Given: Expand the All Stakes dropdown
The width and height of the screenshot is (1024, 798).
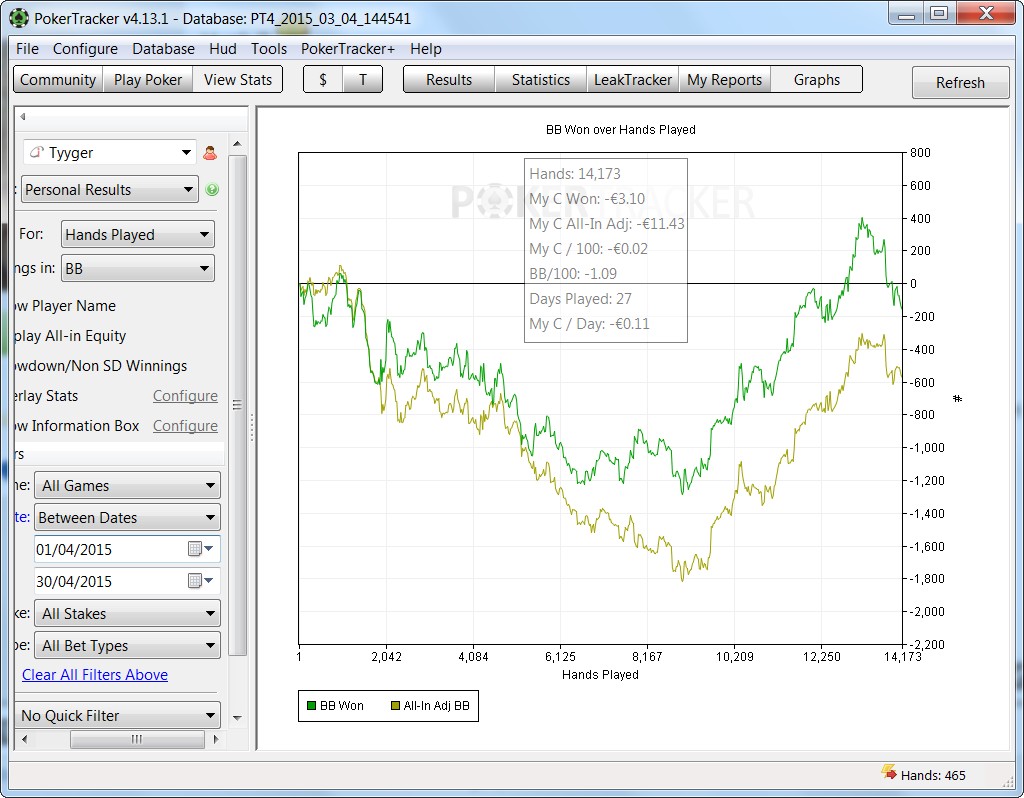Looking at the screenshot, I should 127,613.
